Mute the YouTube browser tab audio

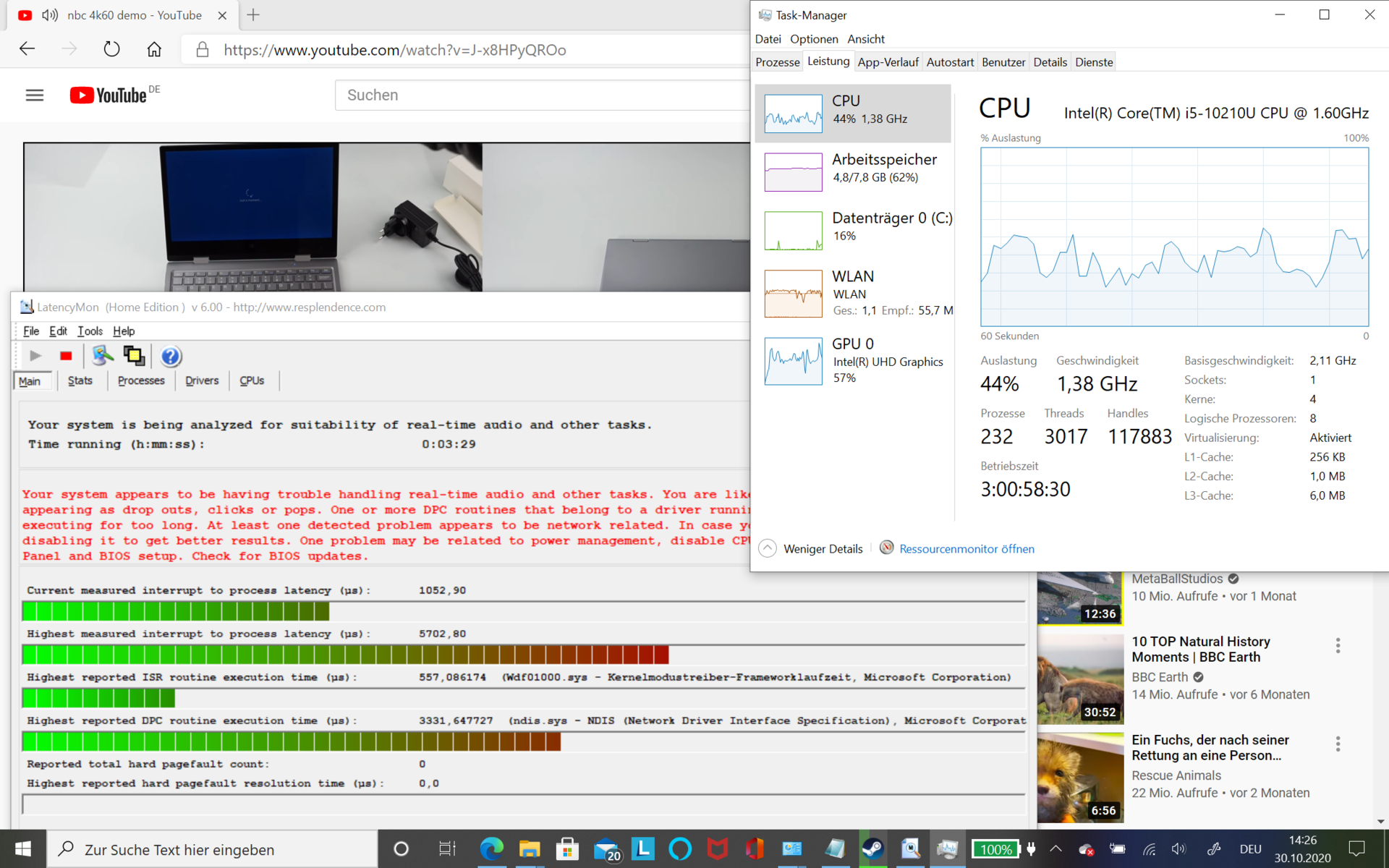click(x=50, y=15)
